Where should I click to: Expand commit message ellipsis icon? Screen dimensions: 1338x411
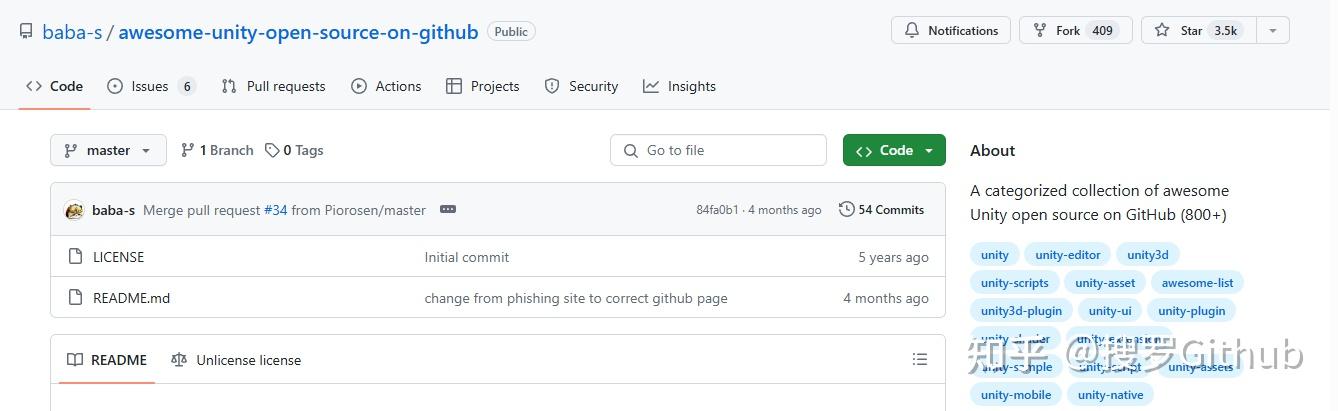pos(448,210)
